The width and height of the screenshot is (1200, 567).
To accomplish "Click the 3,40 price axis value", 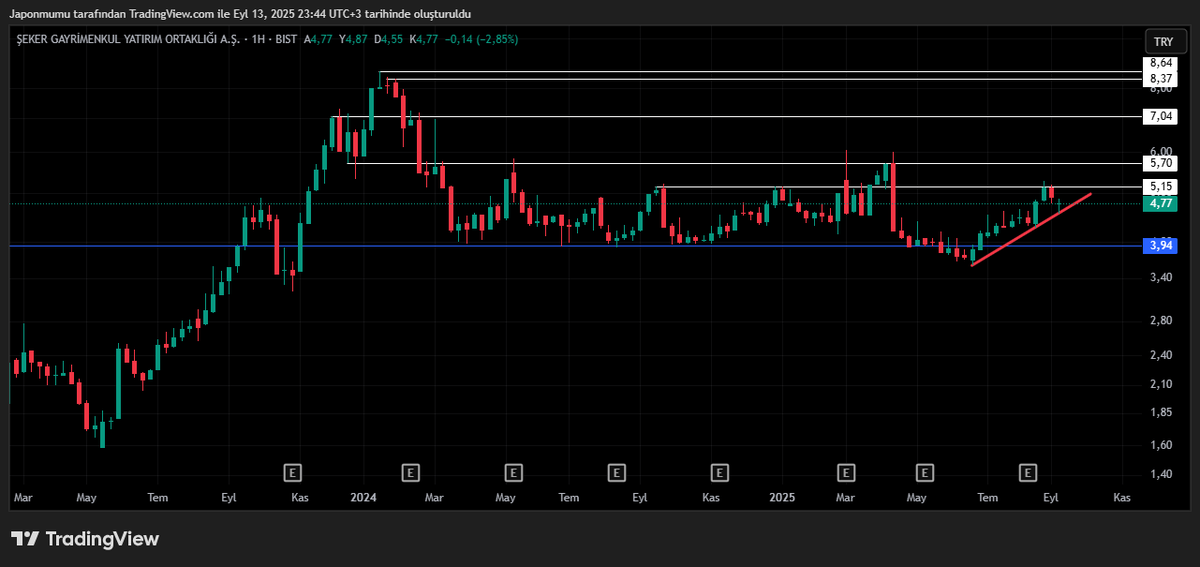I will [x=1160, y=277].
